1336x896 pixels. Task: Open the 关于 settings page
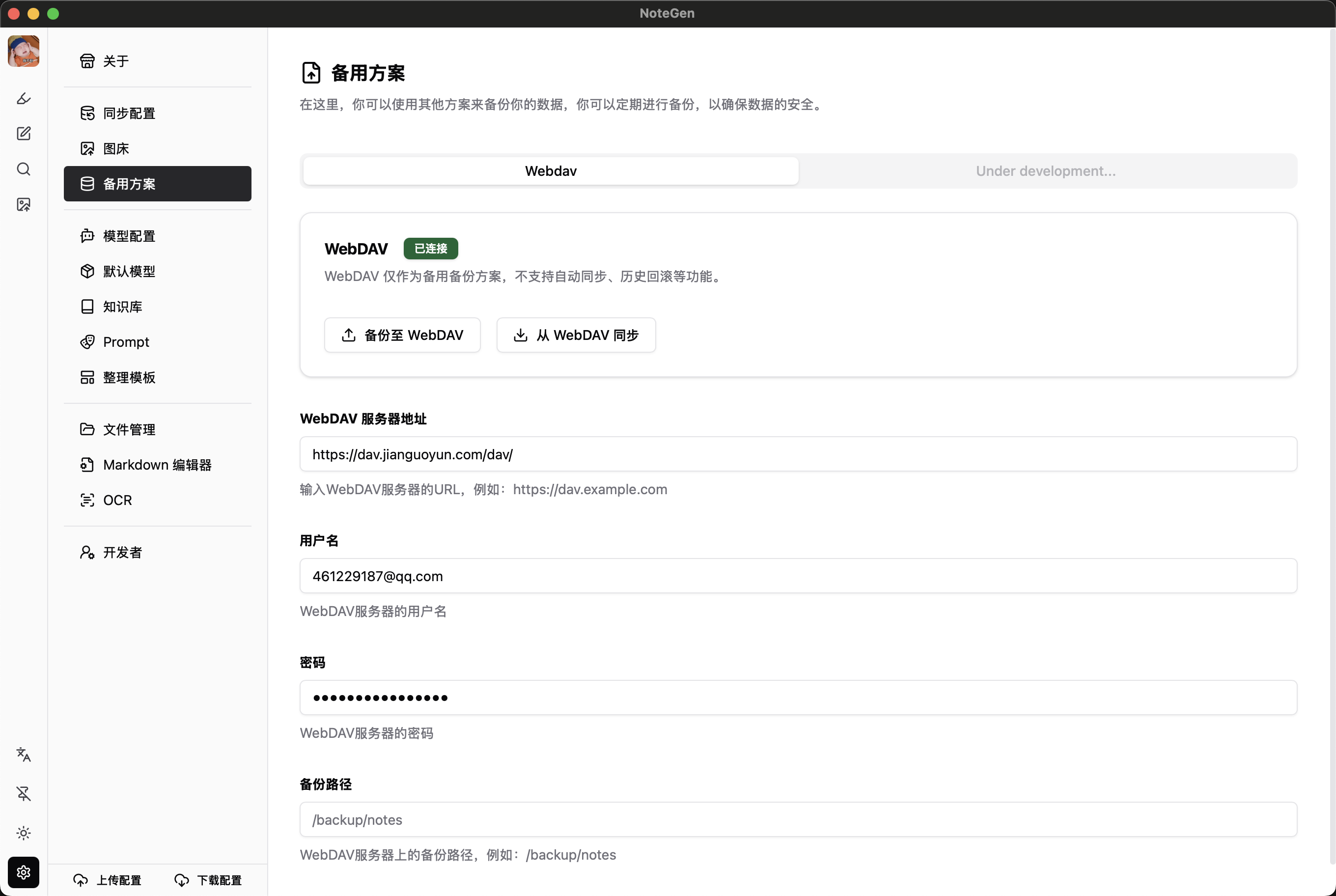pyautogui.click(x=157, y=60)
